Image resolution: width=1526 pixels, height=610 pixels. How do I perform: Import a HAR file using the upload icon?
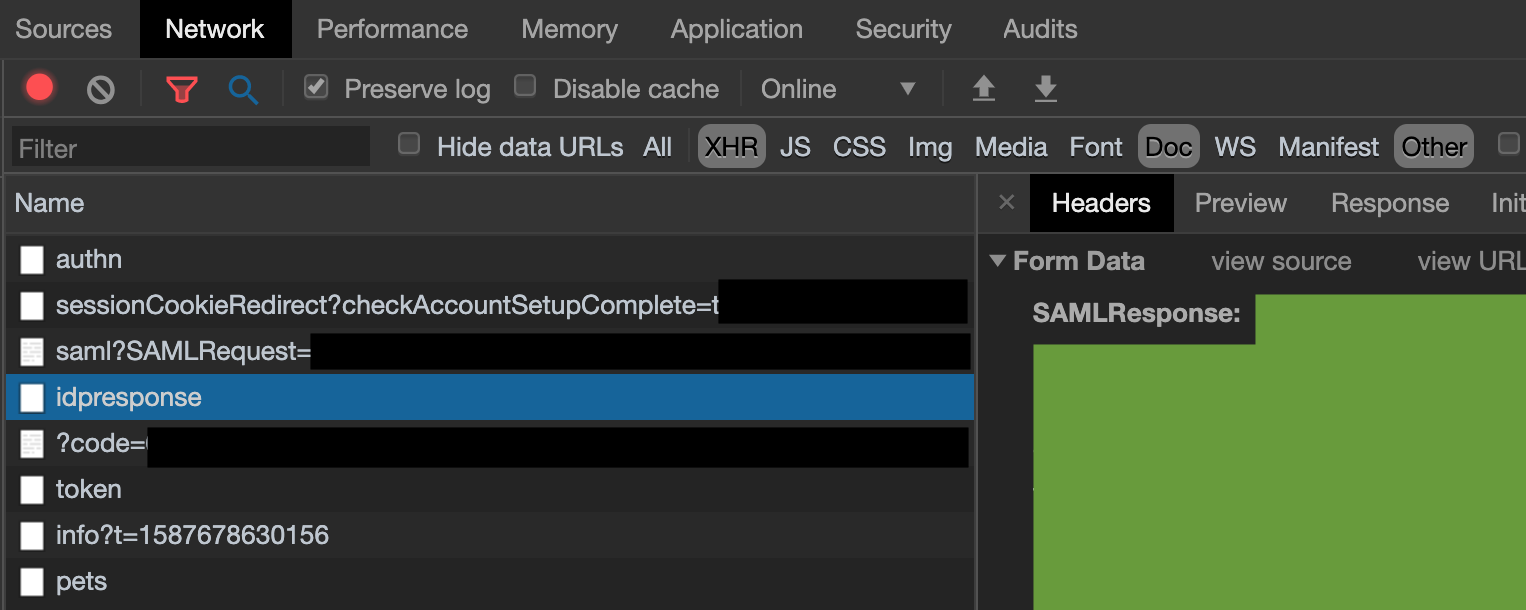tap(984, 88)
